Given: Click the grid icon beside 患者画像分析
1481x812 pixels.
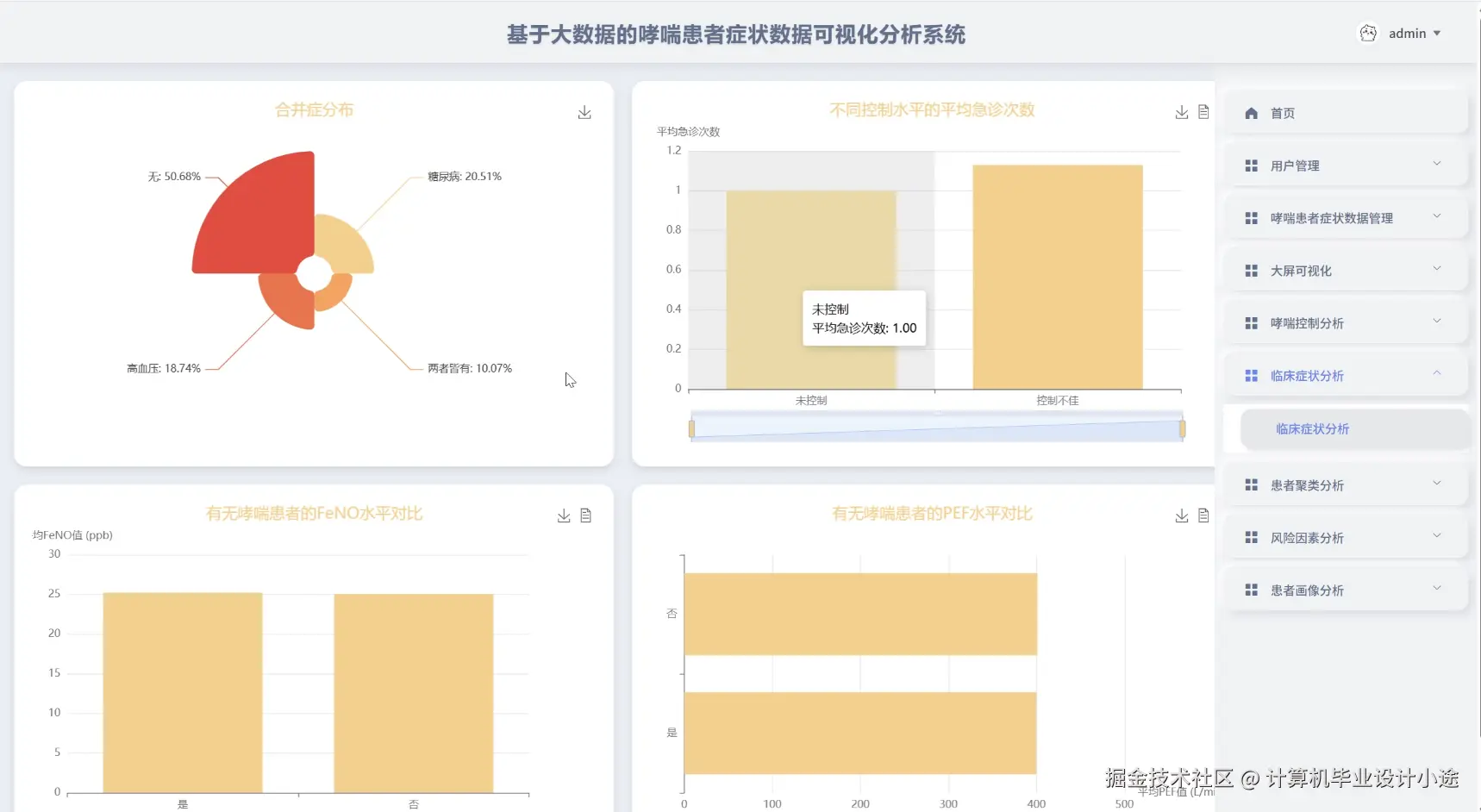Looking at the screenshot, I should (1251, 590).
